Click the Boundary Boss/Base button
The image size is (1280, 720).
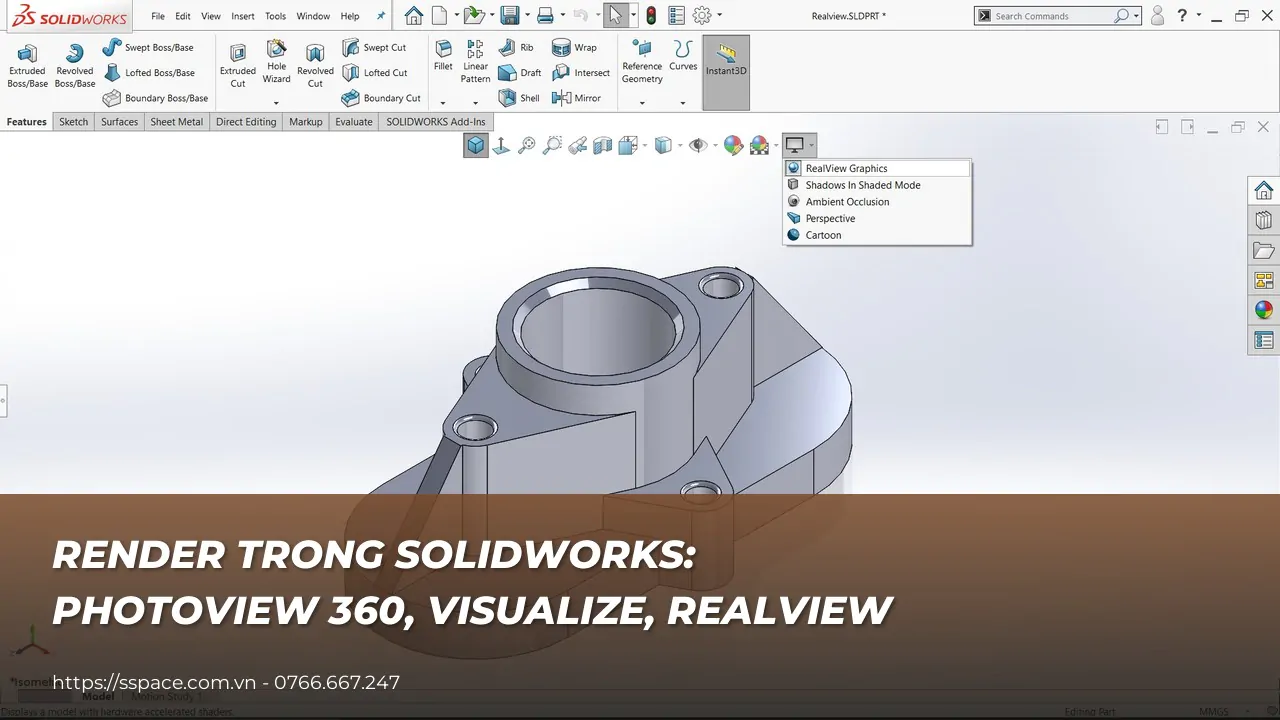tap(156, 98)
